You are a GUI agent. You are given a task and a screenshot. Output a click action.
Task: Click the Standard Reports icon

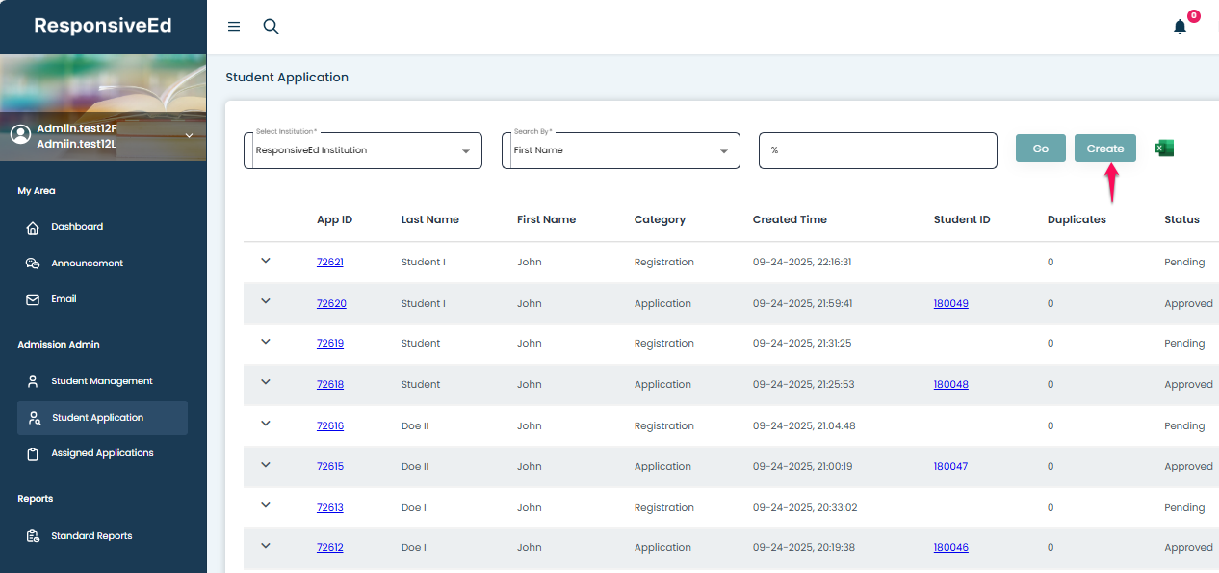(32, 536)
